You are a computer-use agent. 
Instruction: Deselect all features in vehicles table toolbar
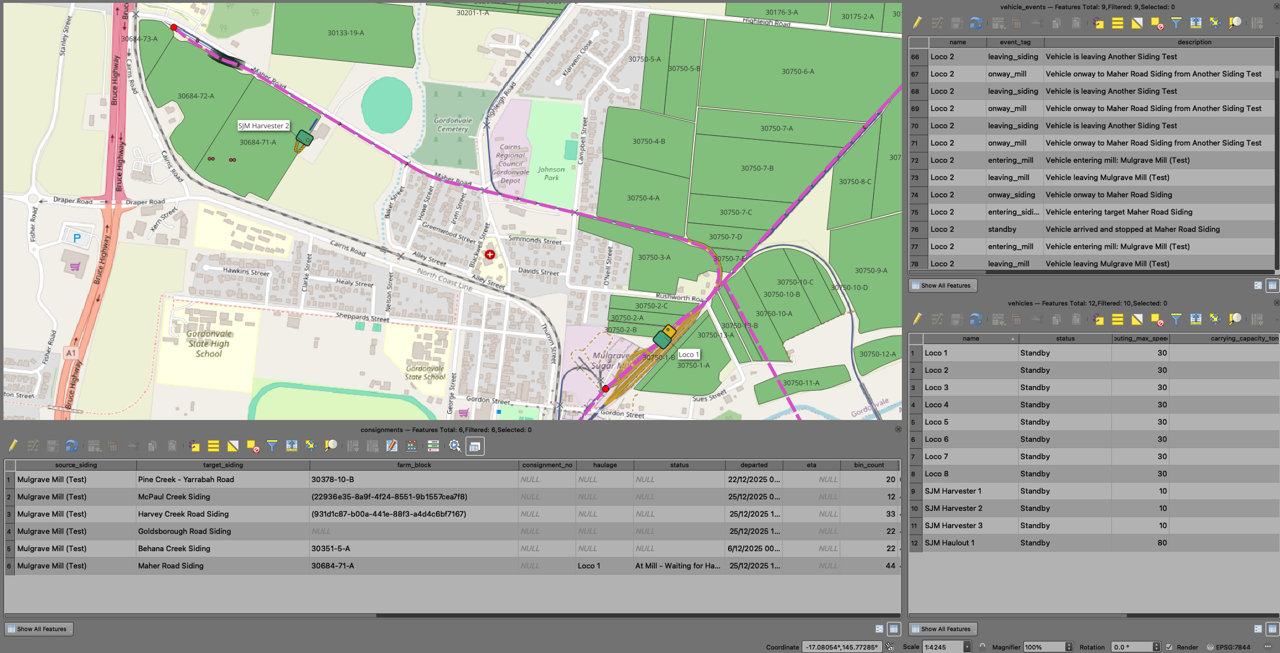point(1157,320)
